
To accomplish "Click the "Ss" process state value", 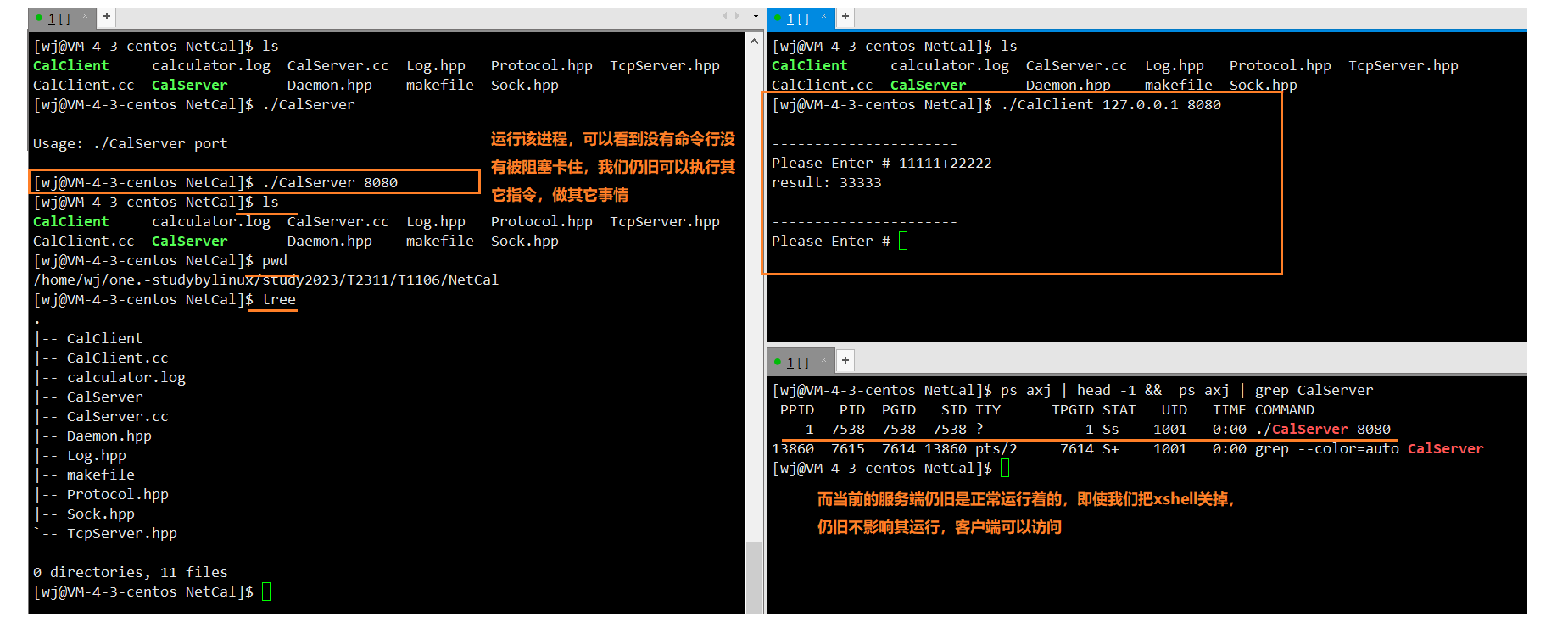I will [x=1111, y=429].
